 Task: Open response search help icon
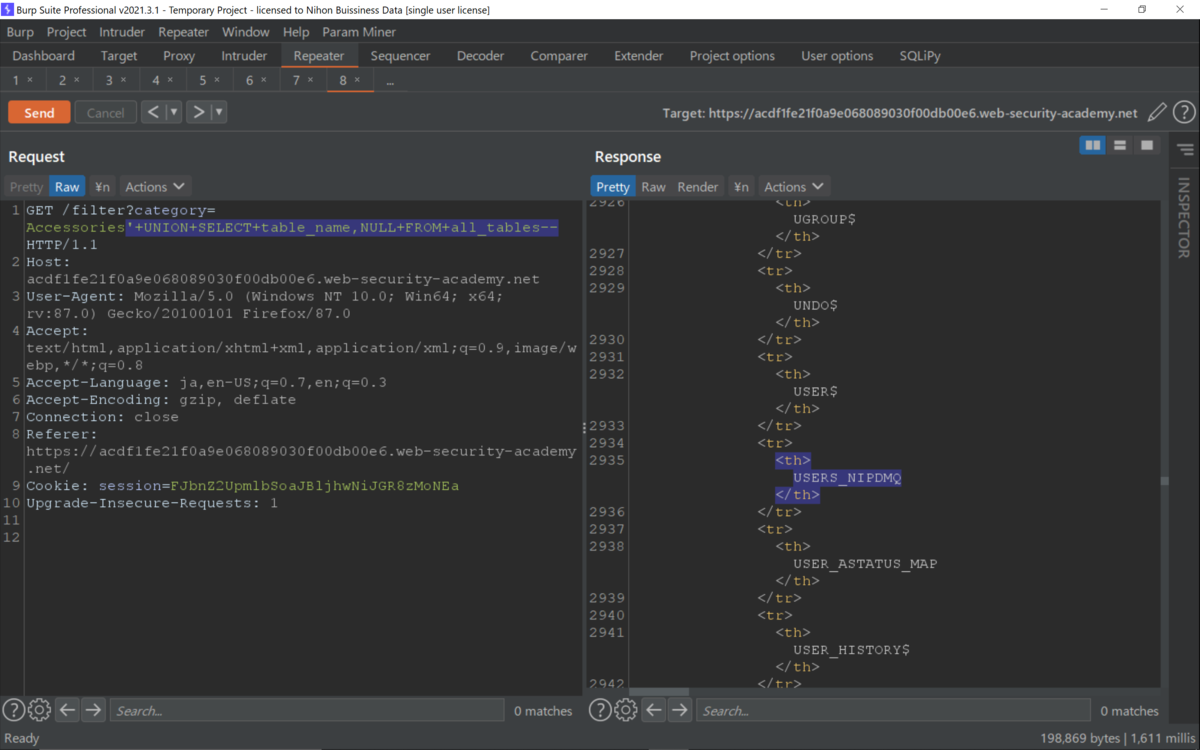(x=599, y=710)
